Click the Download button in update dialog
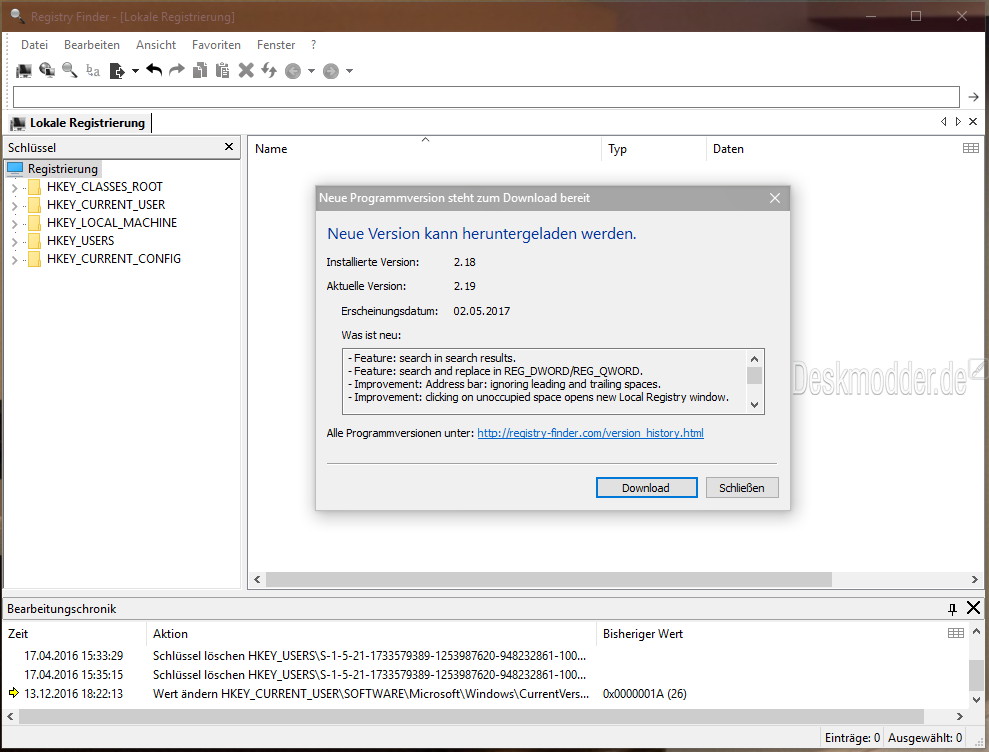This screenshot has height=752, width=989. coord(647,488)
